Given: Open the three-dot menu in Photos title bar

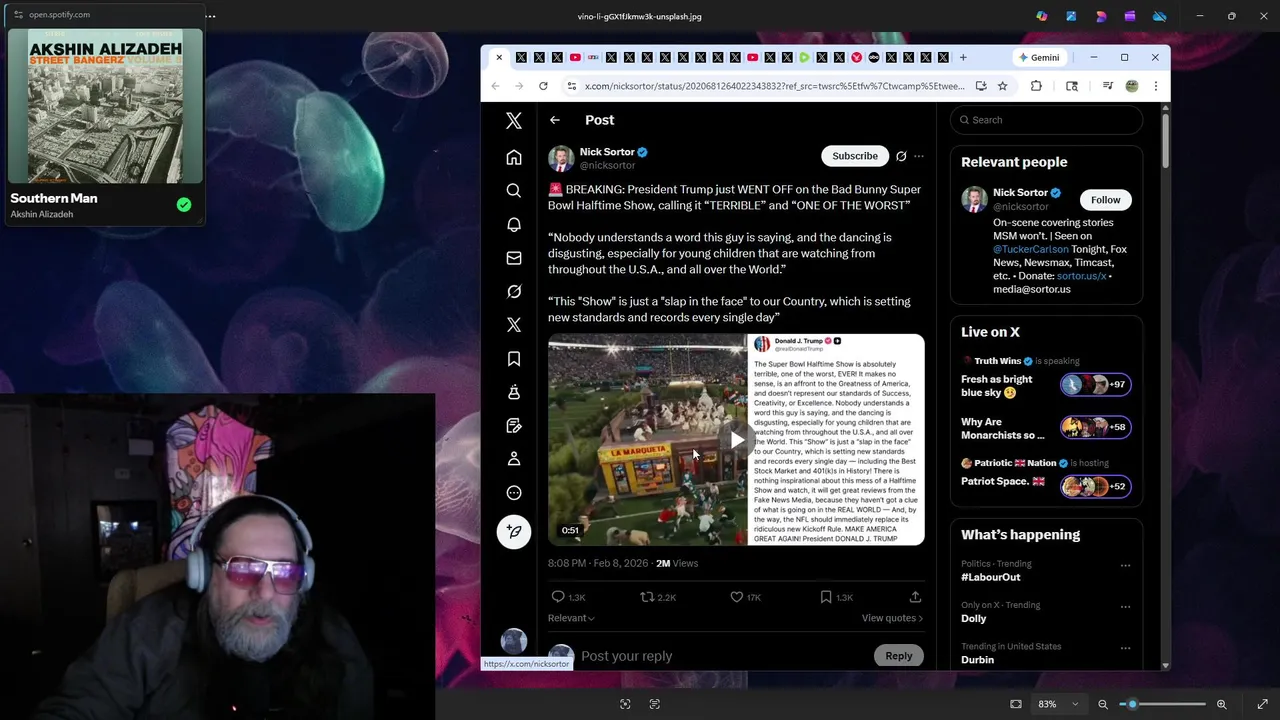Looking at the screenshot, I should tap(210, 16).
